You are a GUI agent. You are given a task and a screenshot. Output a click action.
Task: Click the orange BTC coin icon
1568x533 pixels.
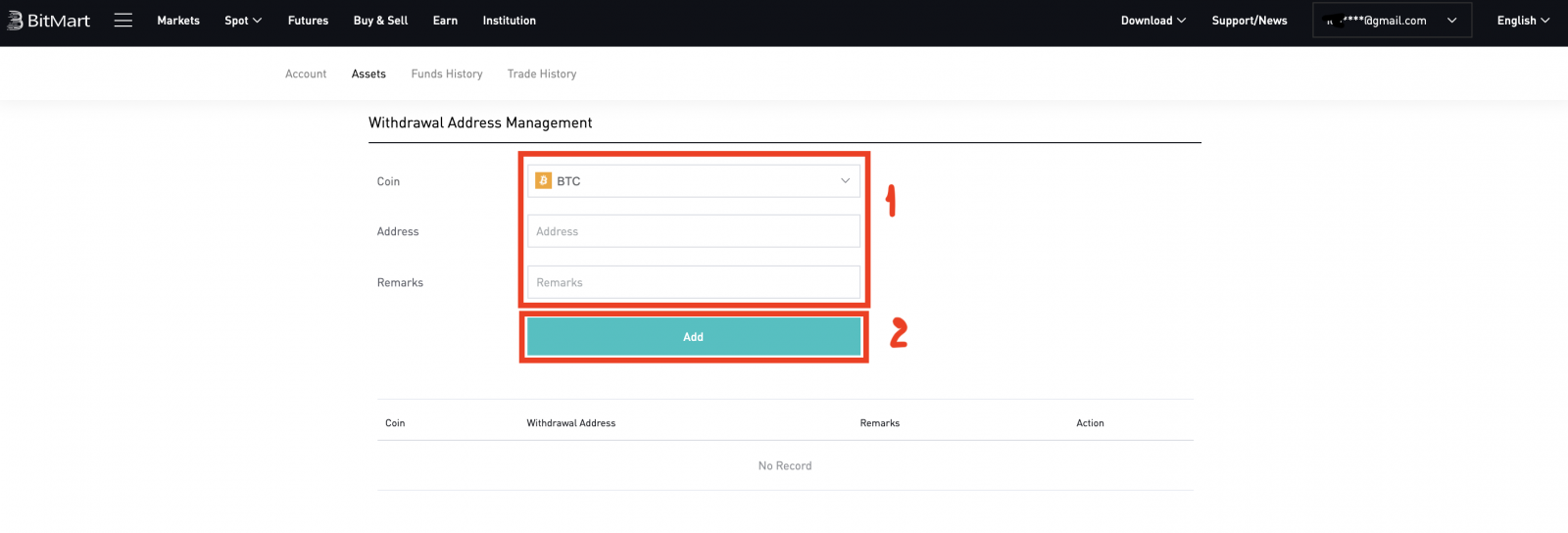pos(543,181)
